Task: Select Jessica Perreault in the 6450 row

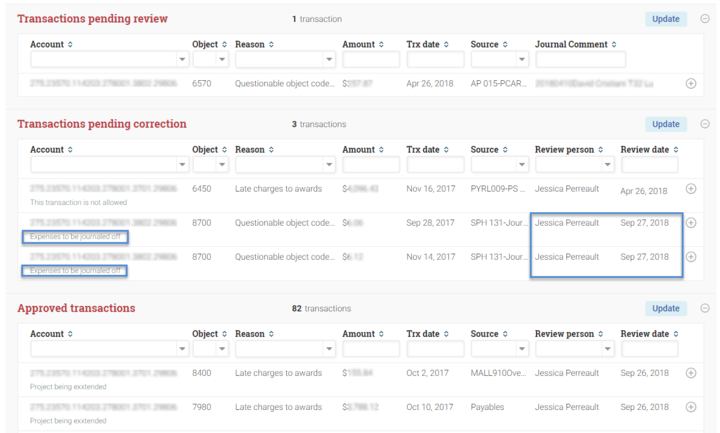Action: (x=567, y=189)
